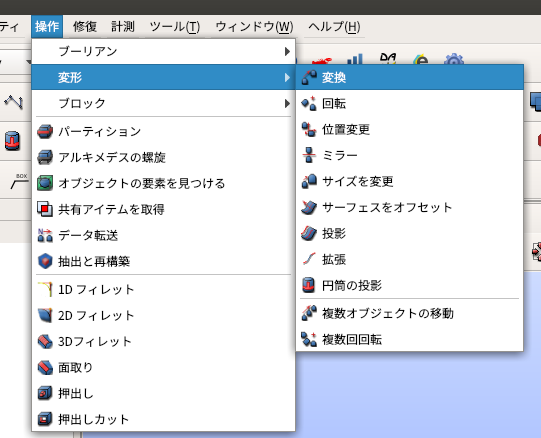Click the 複数オブジェクトの移動 icon
541x438 pixels.
pyautogui.click(x=309, y=313)
